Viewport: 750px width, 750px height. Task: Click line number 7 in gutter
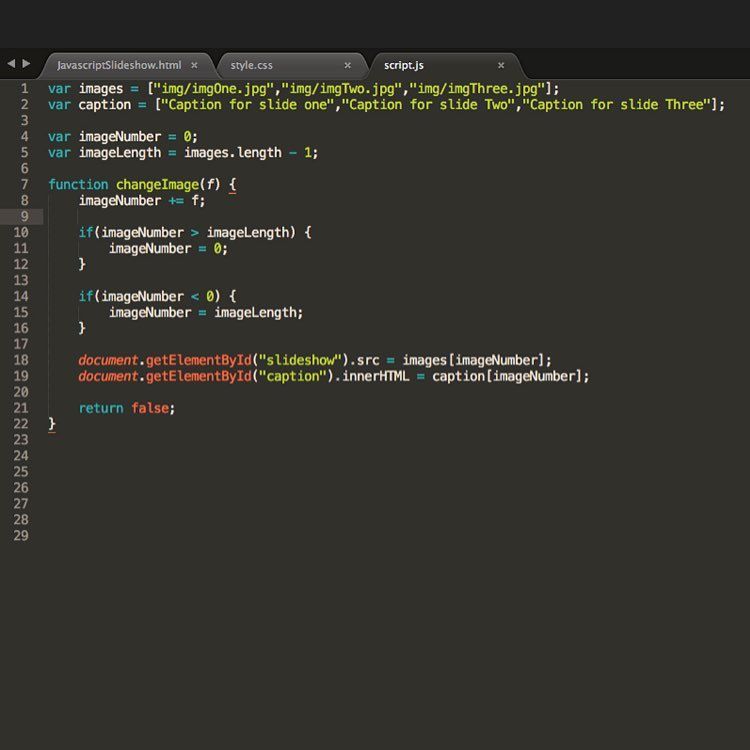tap(24, 184)
